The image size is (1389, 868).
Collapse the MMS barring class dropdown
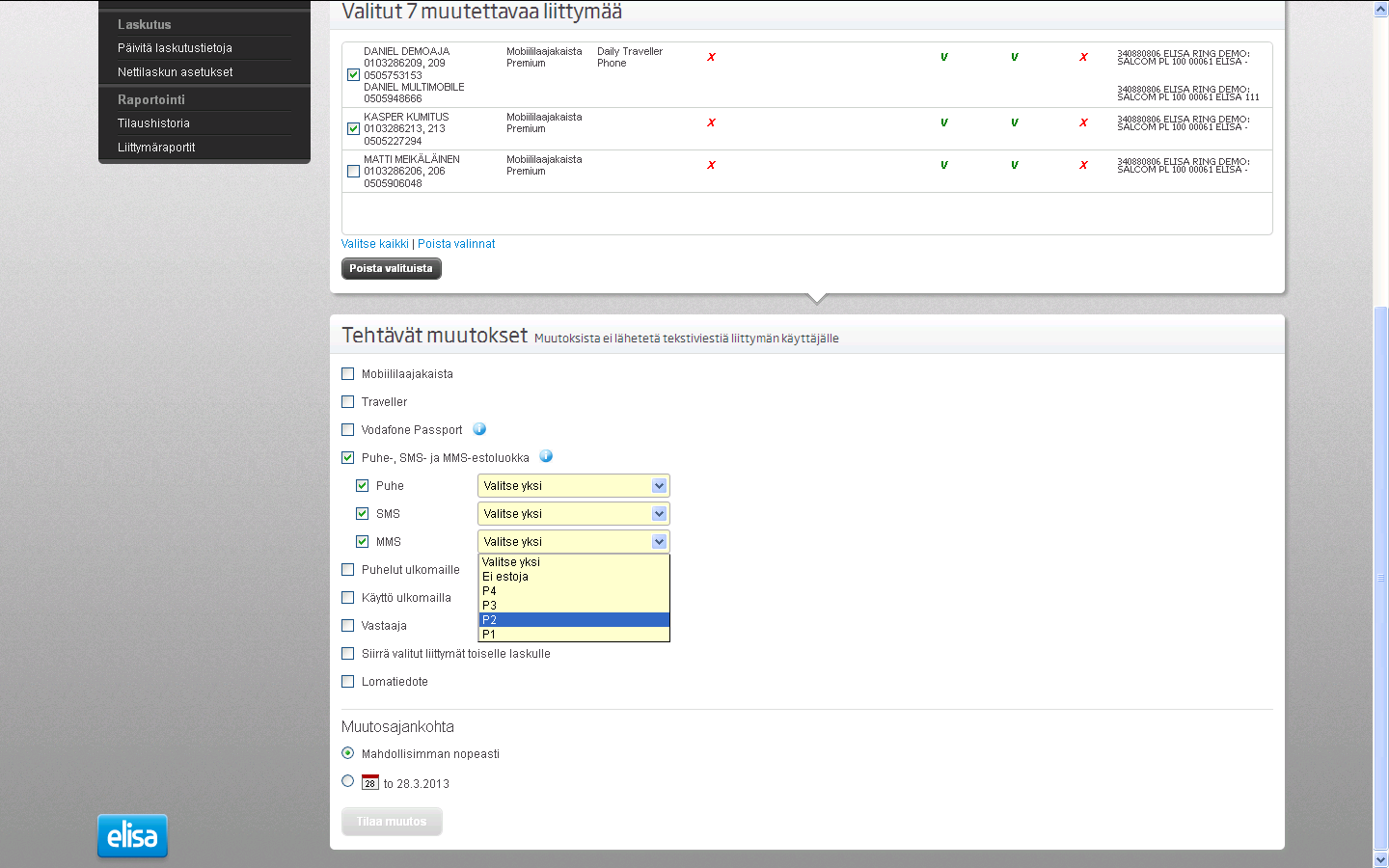[x=574, y=541]
